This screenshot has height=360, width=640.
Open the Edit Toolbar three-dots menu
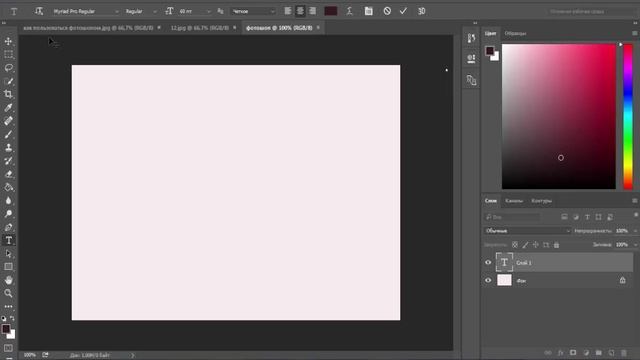8,306
